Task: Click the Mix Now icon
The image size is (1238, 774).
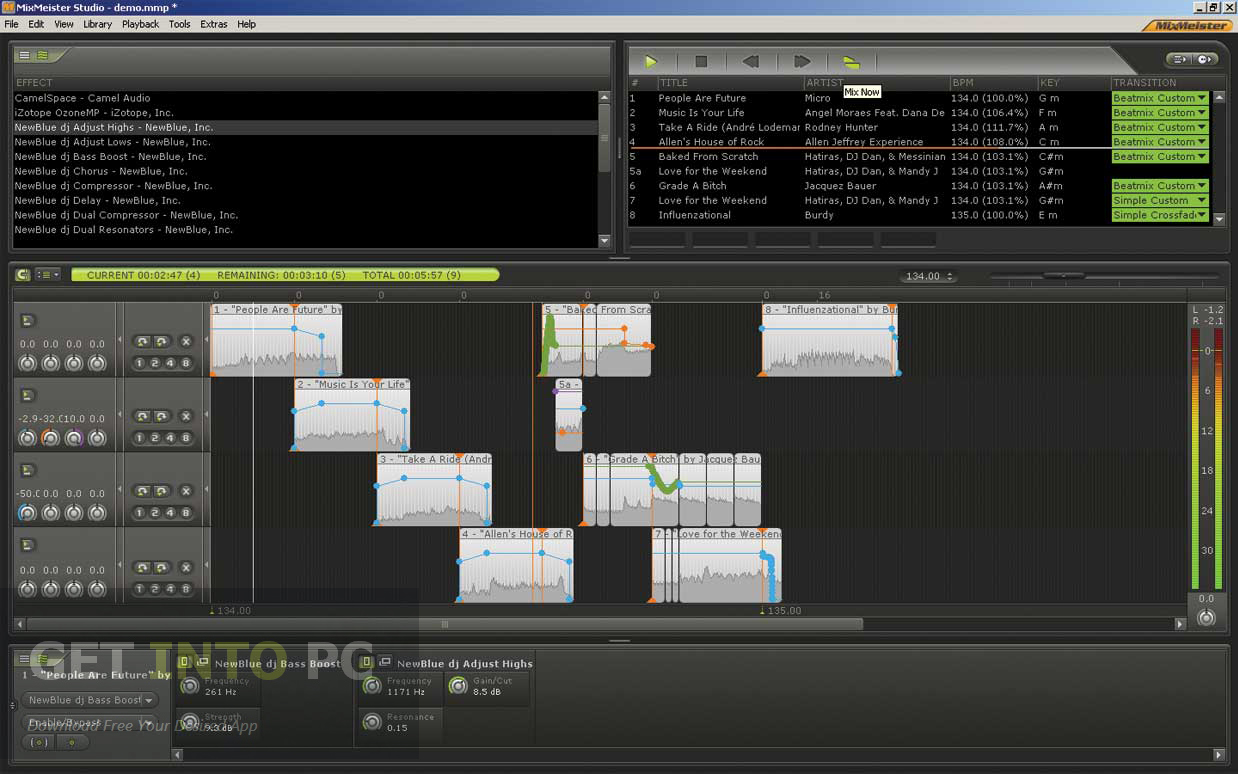Action: point(851,61)
